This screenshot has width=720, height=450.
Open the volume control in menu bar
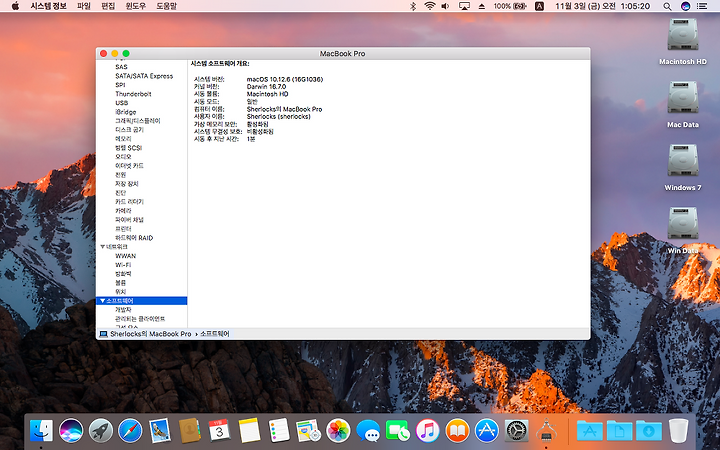coord(445,6)
